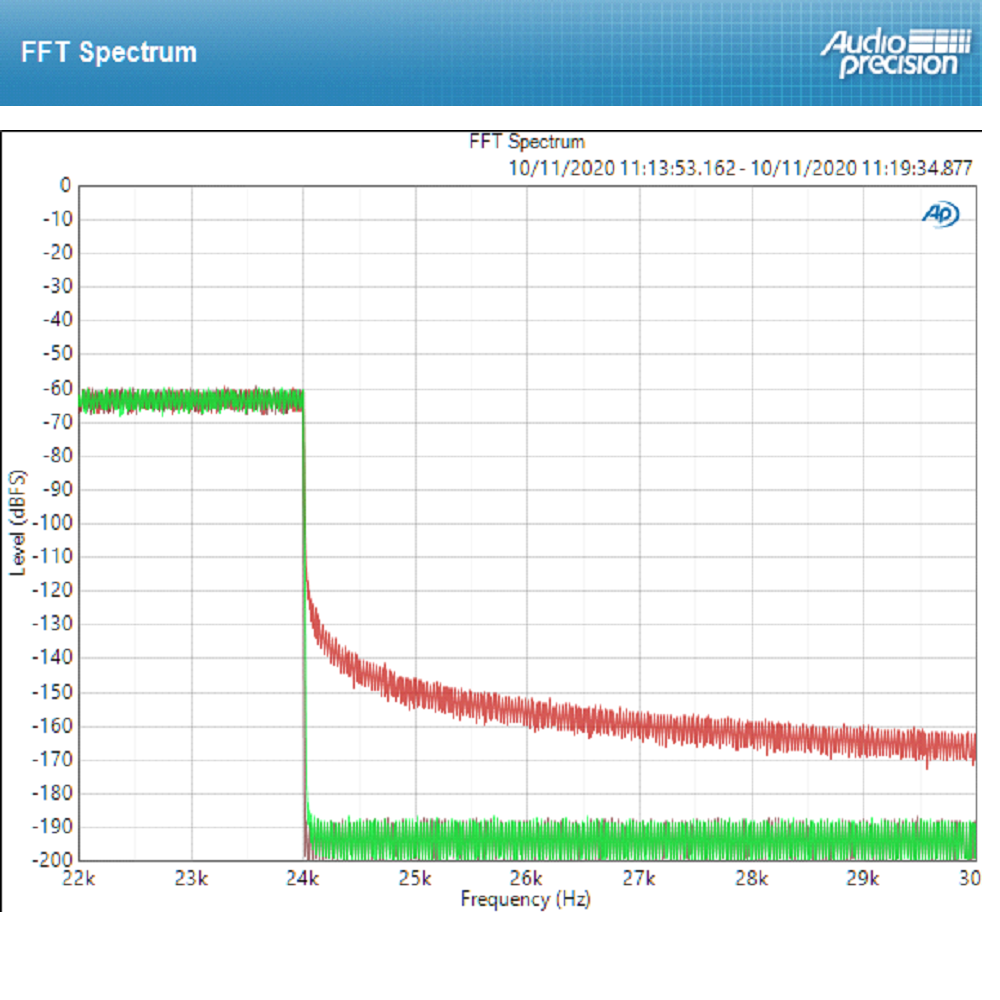Click the 26k frequency tick label
Image resolution: width=1000 pixels, height=1000 pixels.
[527, 879]
